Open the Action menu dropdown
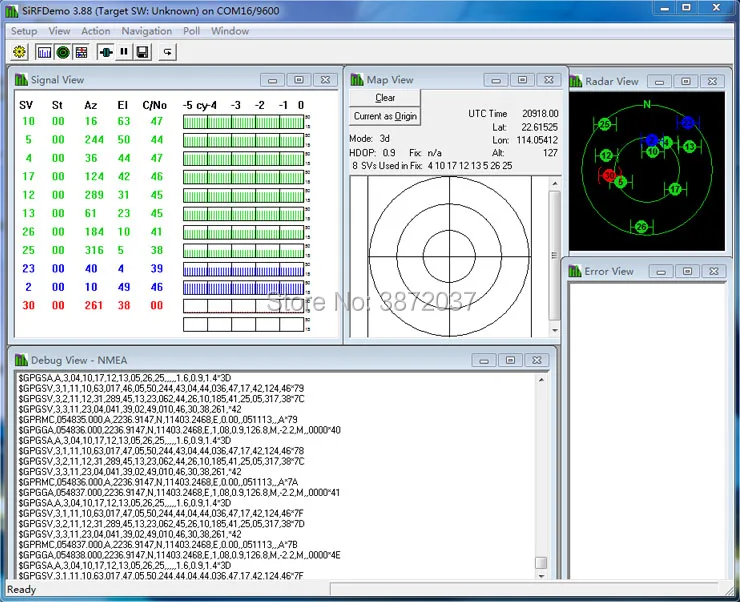 [x=96, y=31]
